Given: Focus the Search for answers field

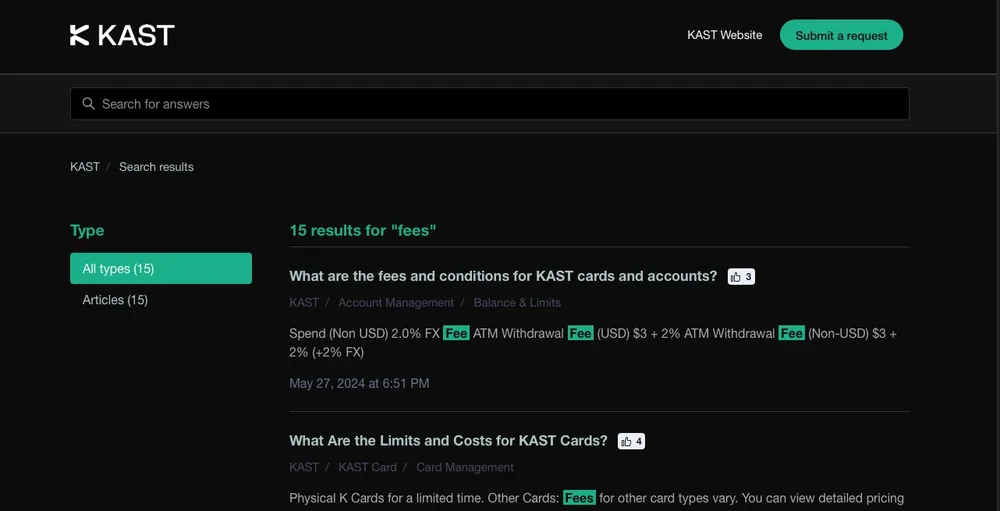Looking at the screenshot, I should coord(489,103).
